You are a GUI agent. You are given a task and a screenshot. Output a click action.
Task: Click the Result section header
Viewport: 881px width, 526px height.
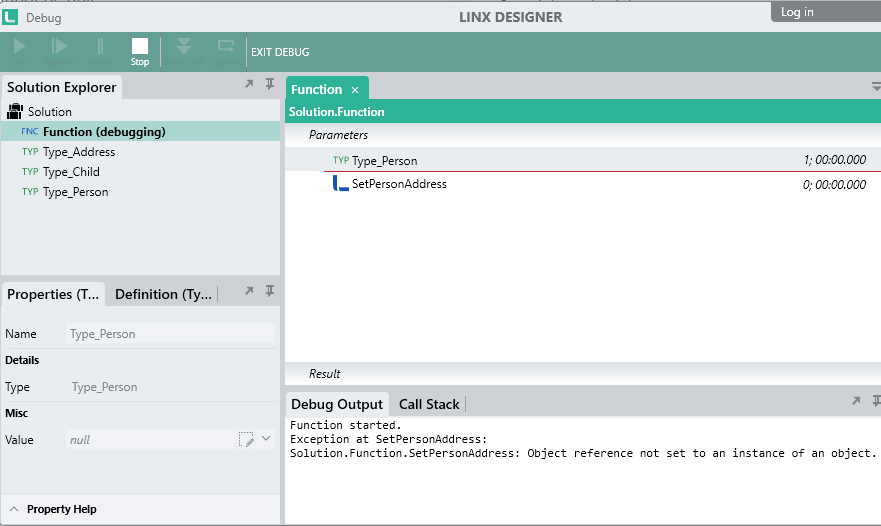pyautogui.click(x=325, y=374)
